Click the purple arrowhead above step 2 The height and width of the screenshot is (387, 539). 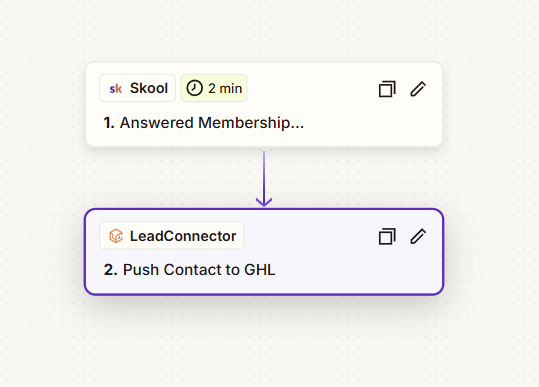264,202
